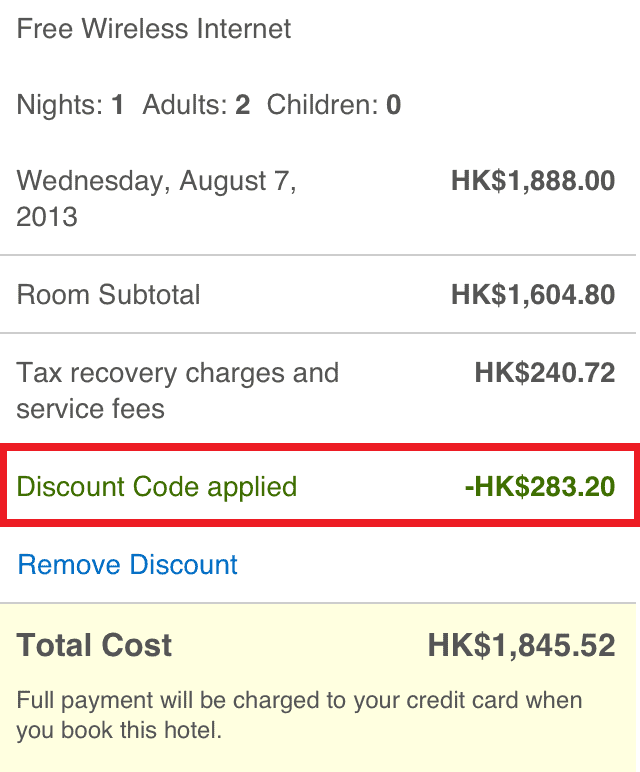Click the Free Wireless Internet text
The width and height of the screenshot is (640, 772).
coord(154,28)
